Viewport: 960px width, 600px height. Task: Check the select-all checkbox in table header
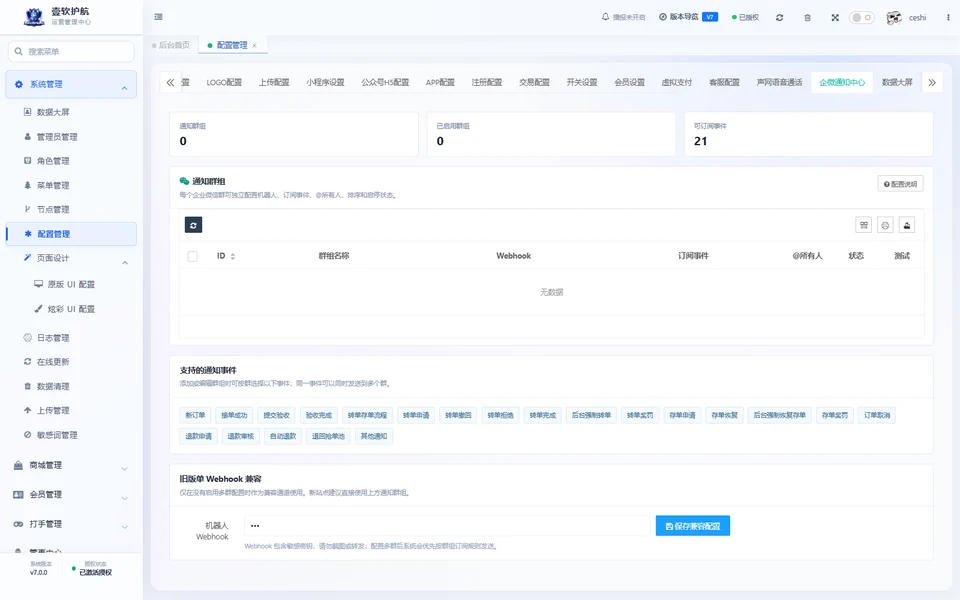pyautogui.click(x=193, y=257)
